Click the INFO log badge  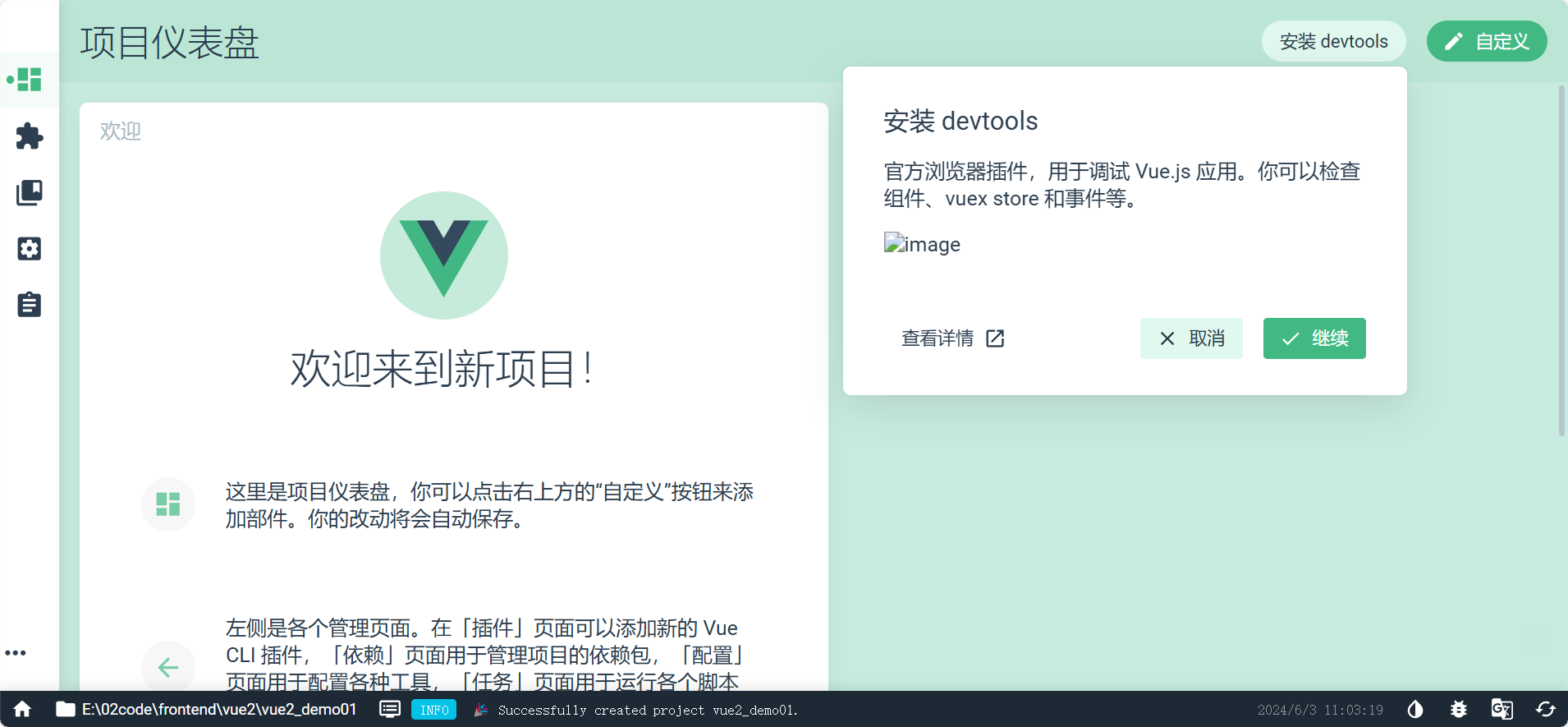tap(433, 710)
